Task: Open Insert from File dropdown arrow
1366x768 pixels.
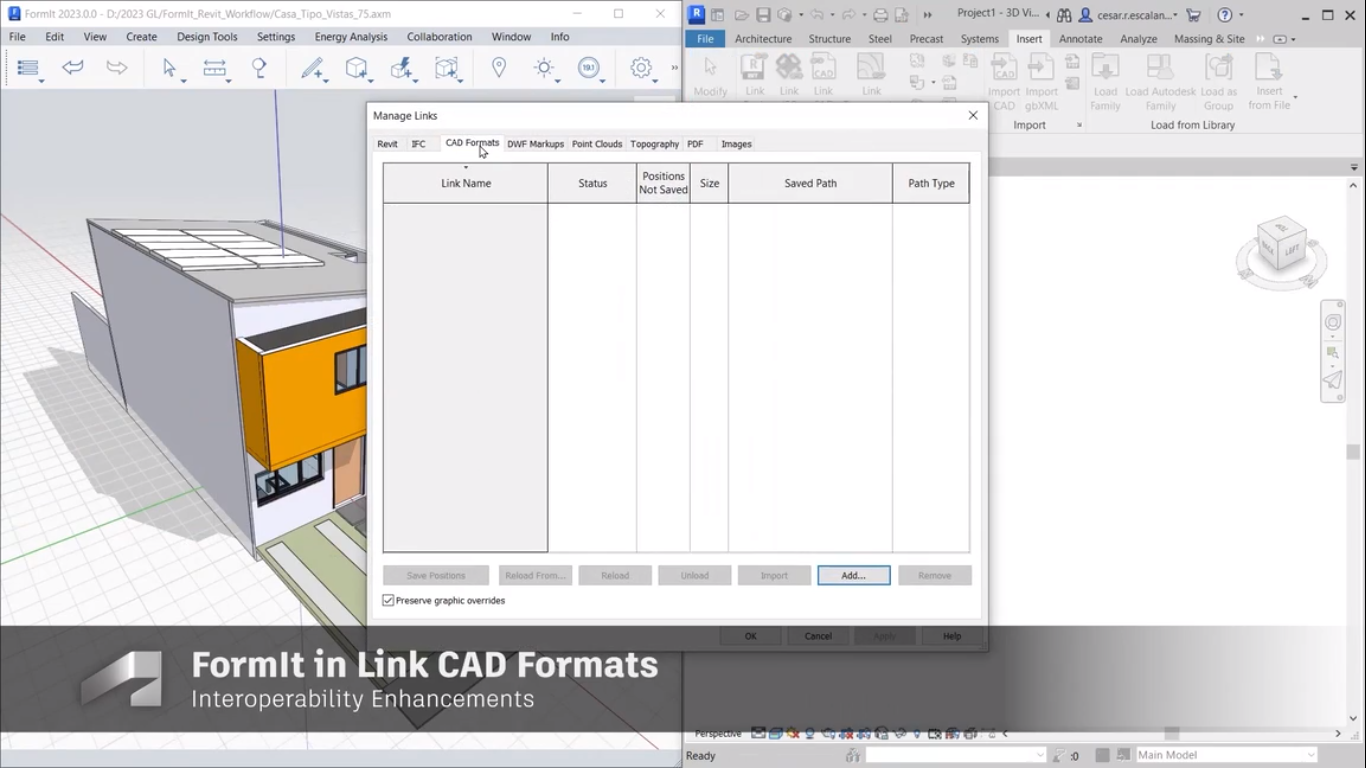Action: click(1295, 98)
